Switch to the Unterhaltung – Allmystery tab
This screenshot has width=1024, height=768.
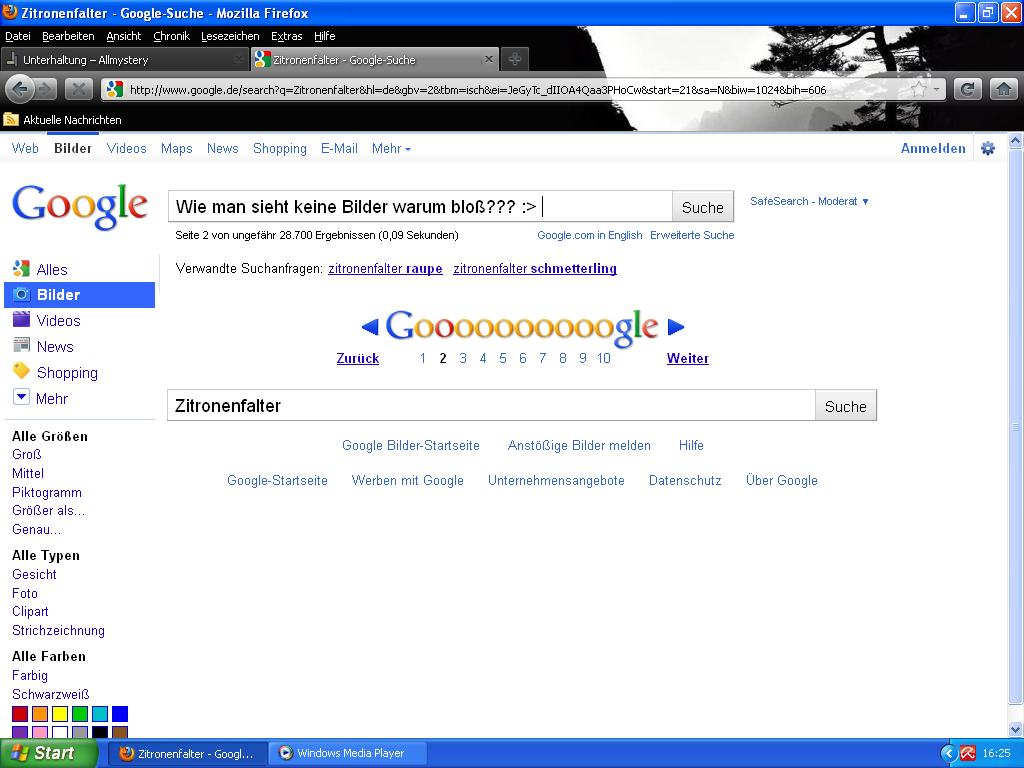[124, 59]
